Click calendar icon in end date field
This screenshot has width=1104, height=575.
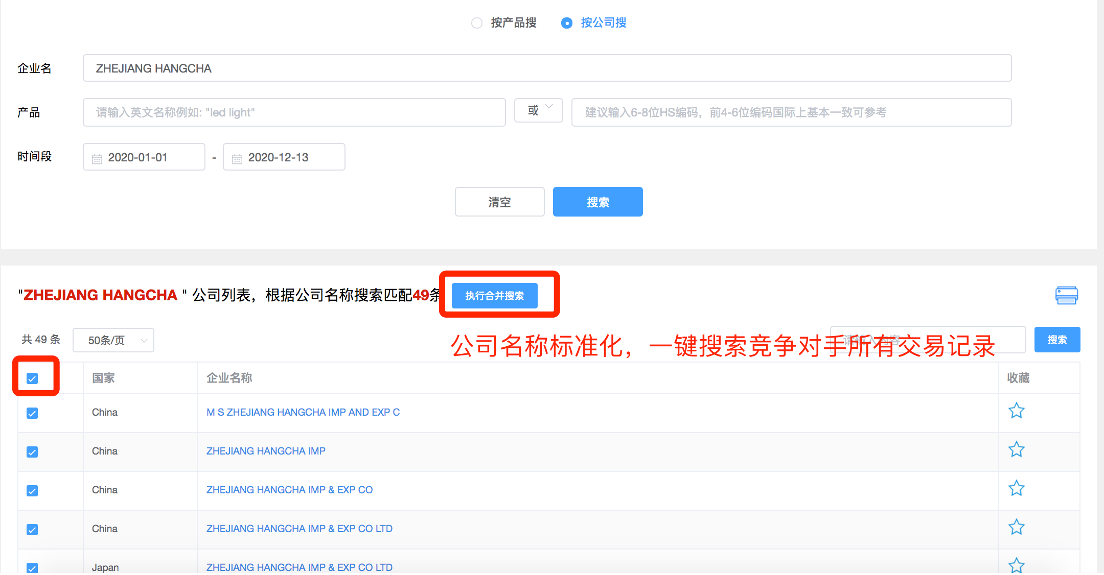click(x=237, y=158)
